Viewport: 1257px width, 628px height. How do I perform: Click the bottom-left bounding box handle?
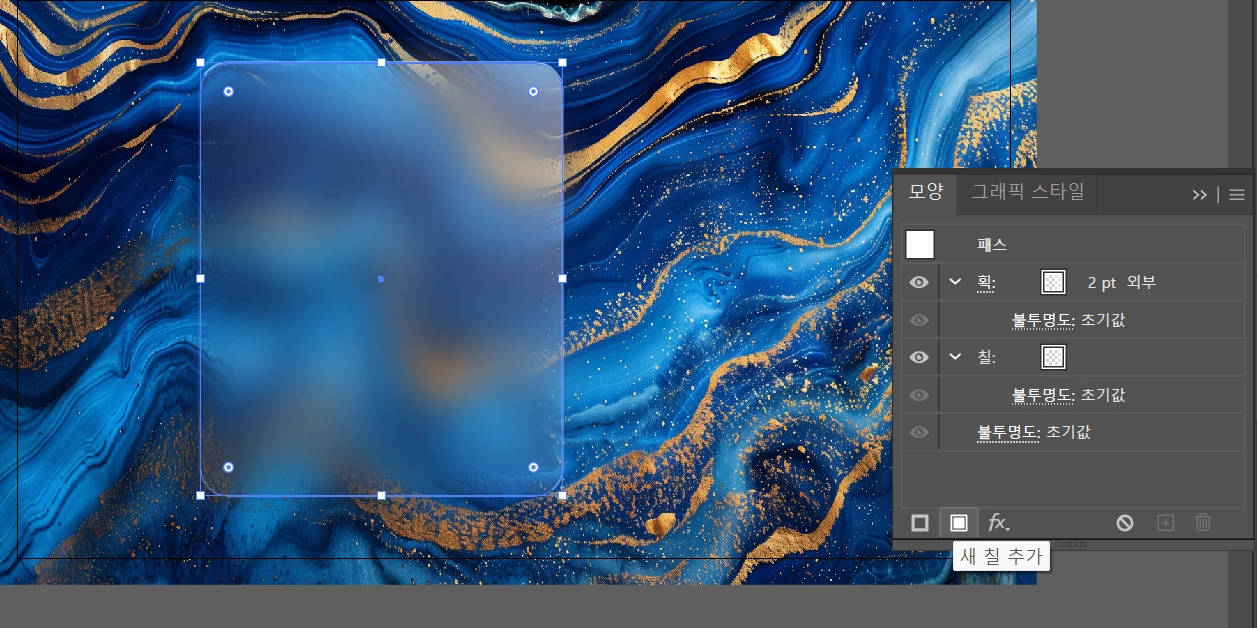point(200,495)
